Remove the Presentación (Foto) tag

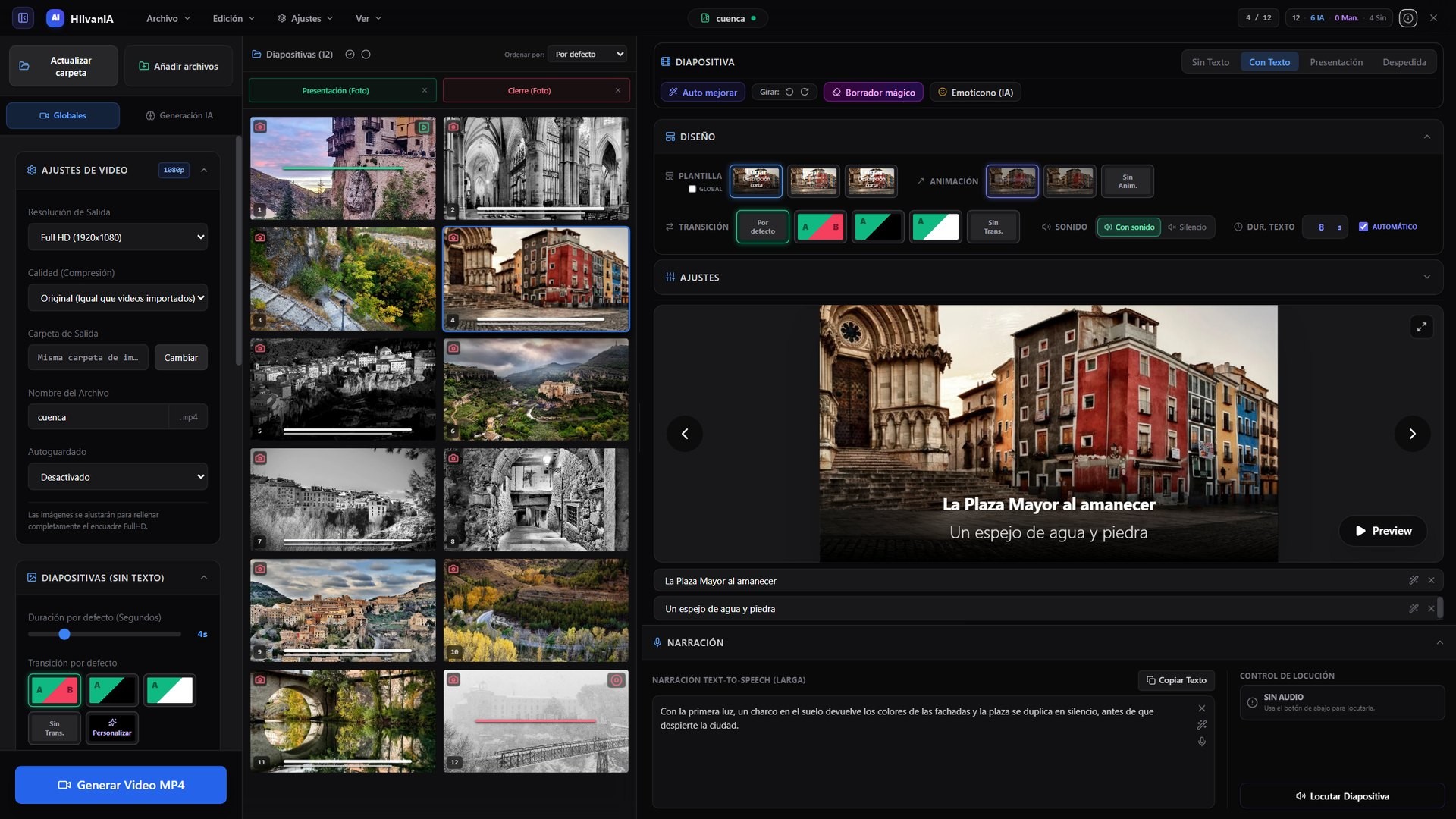click(425, 90)
